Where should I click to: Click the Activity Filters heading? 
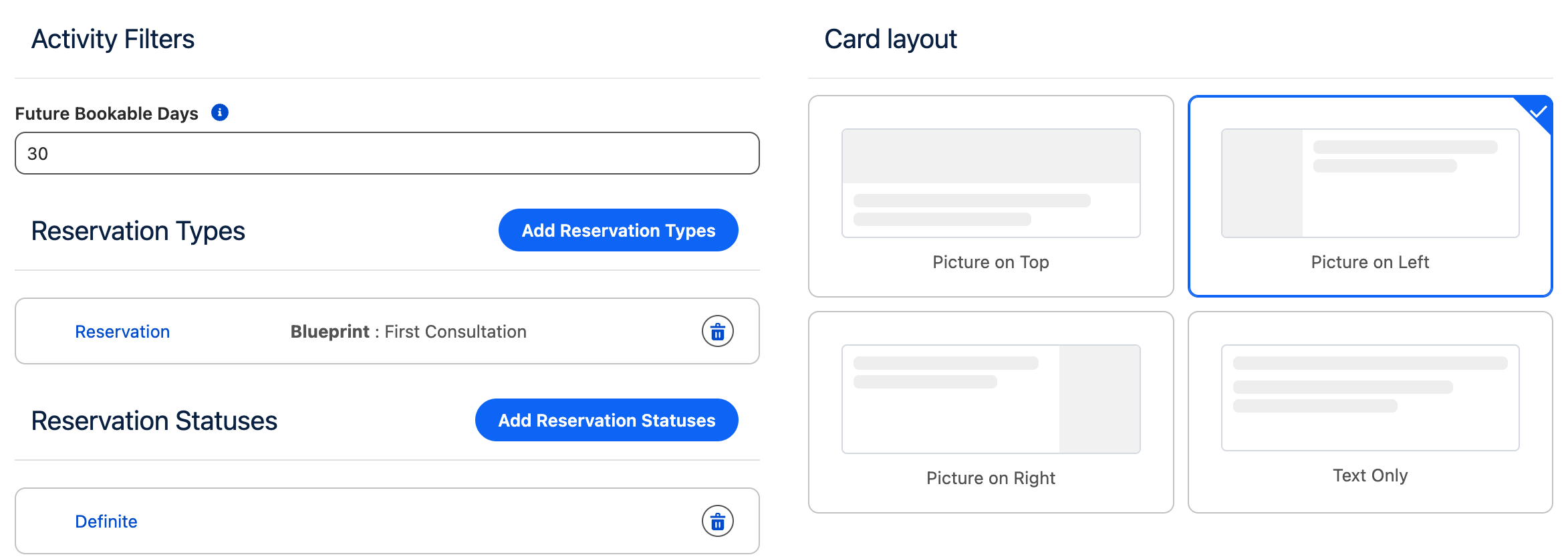[x=113, y=39]
